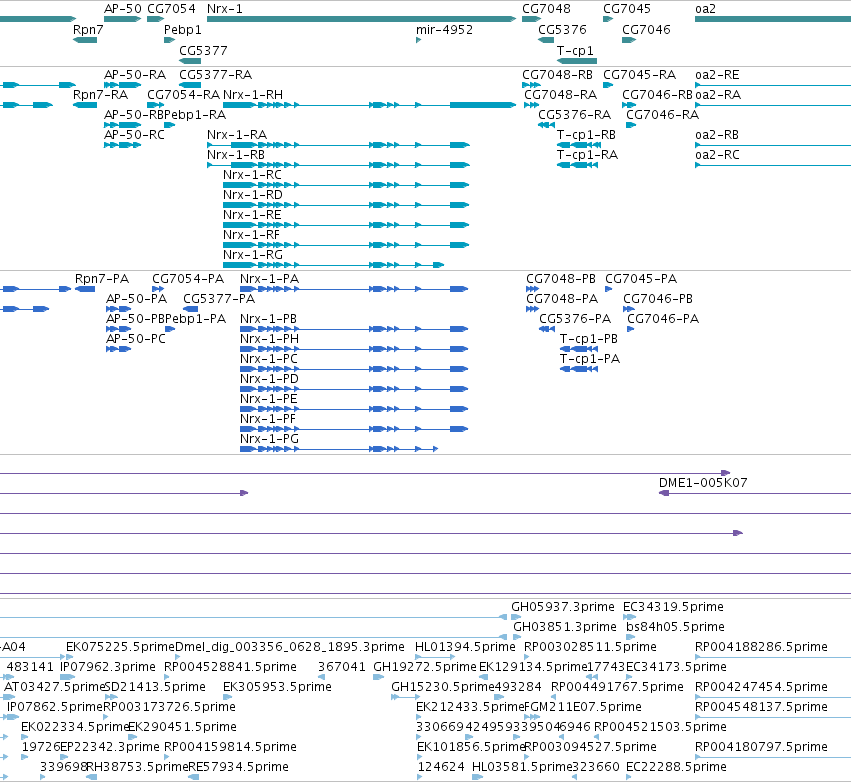Click the Nrx-1-PA protein label

coord(269,279)
